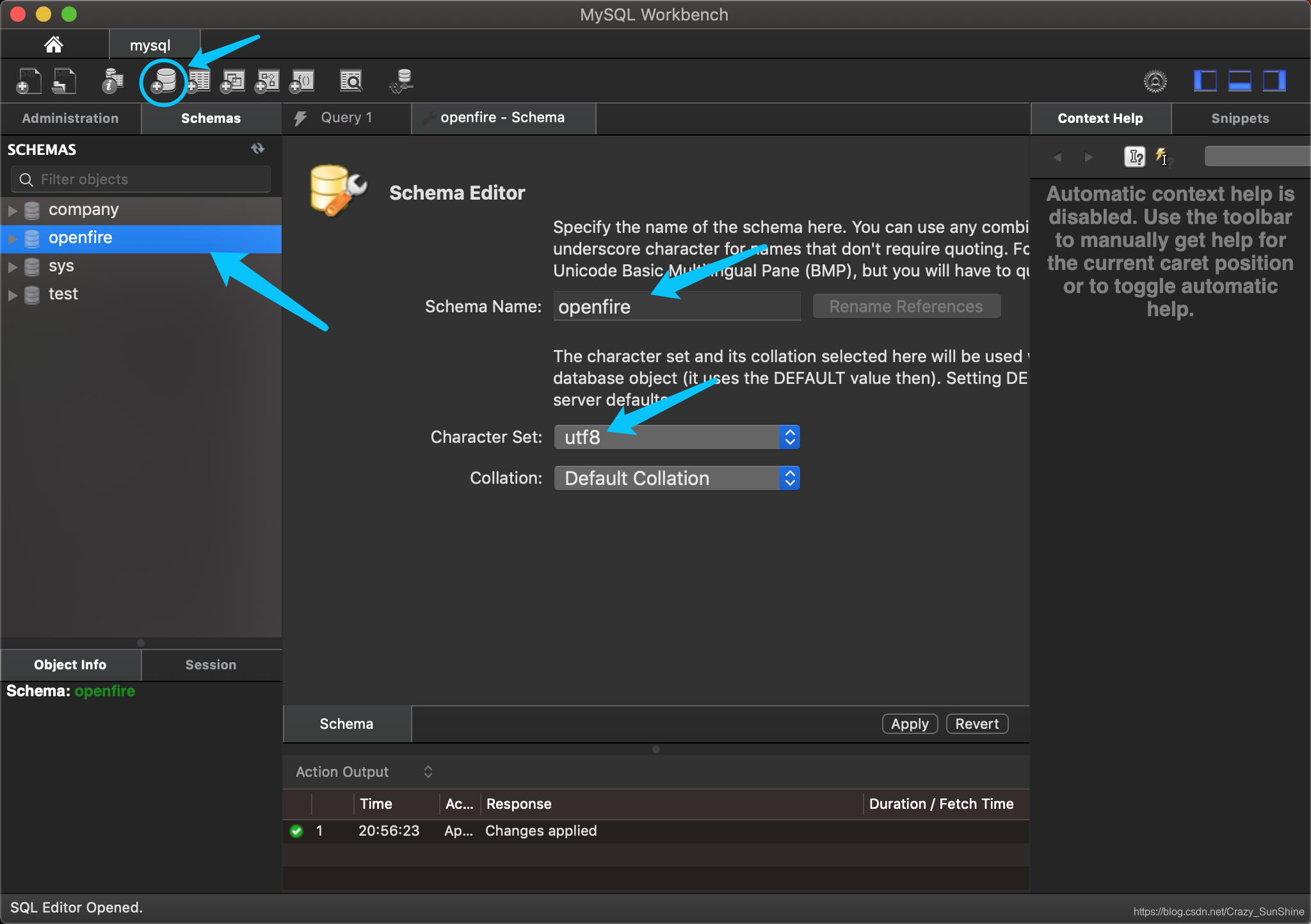The width and height of the screenshot is (1311, 924).
Task: Expand the company schema
Action: click(x=12, y=211)
